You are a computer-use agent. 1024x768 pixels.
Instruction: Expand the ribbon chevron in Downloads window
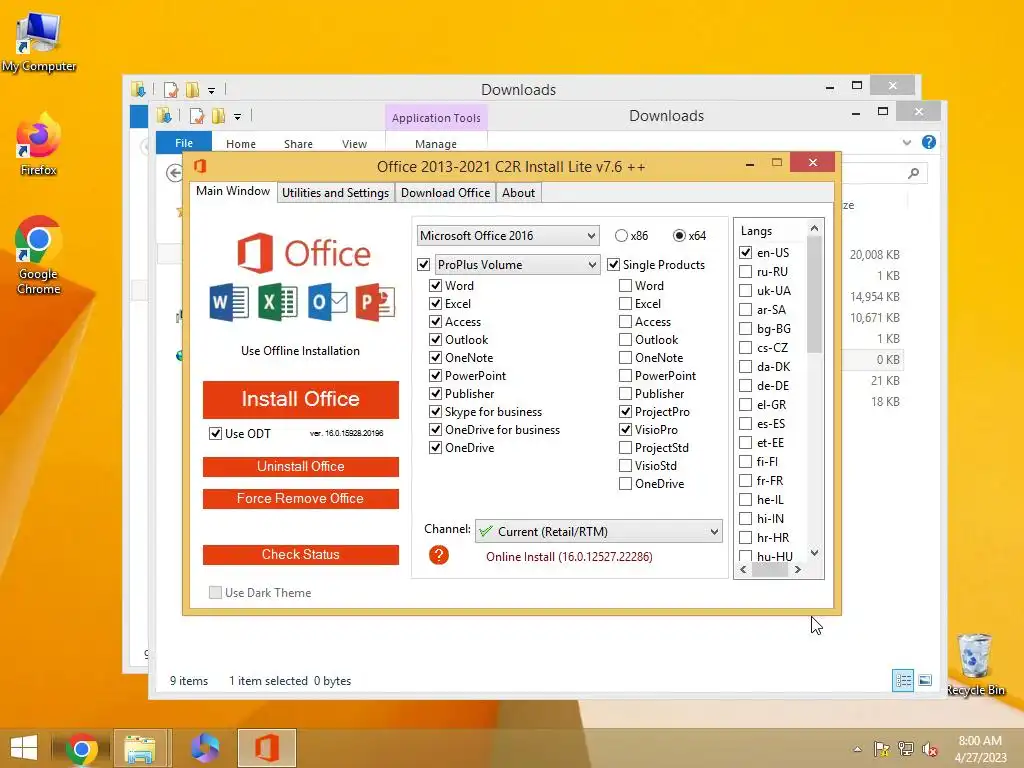906,142
